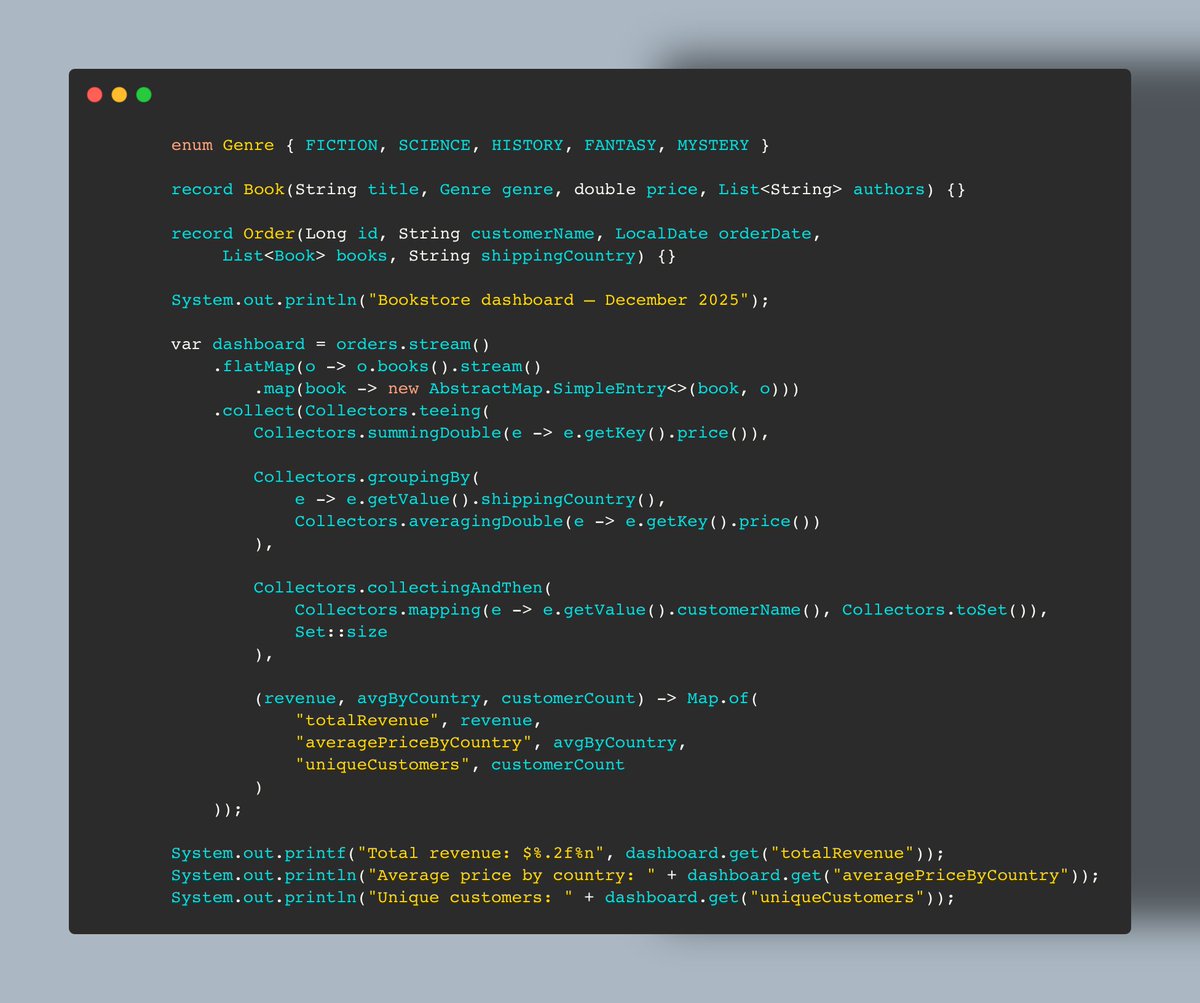Select the MYSTERY enum constant

click(713, 145)
